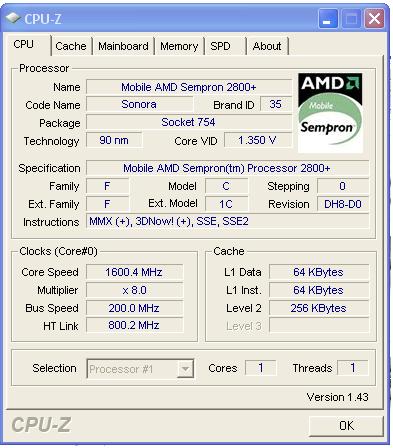Go to the SPD tab
Screen dimensions: 393x448
click(224, 46)
